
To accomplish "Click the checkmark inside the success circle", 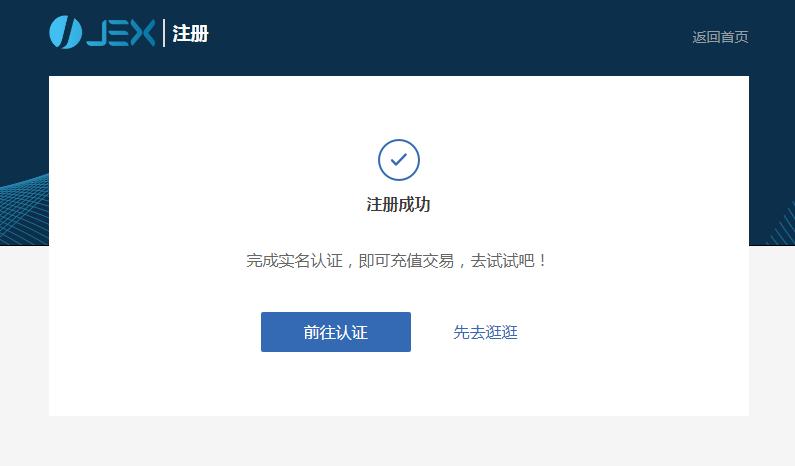I will [x=399, y=159].
